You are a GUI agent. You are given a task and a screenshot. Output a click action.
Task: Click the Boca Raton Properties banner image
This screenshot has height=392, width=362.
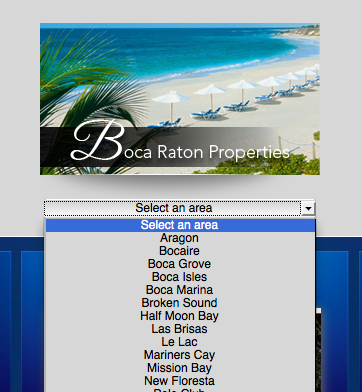(180, 99)
